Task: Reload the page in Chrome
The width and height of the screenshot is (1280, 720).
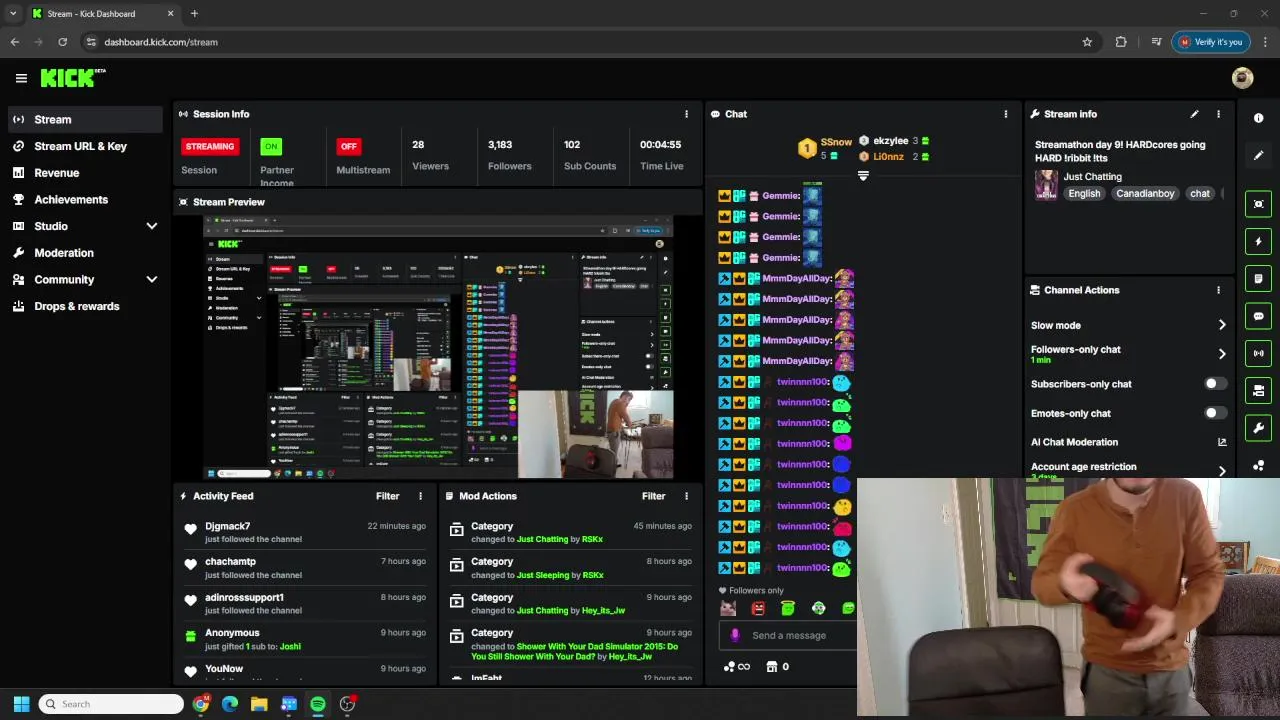Action: 62,42
